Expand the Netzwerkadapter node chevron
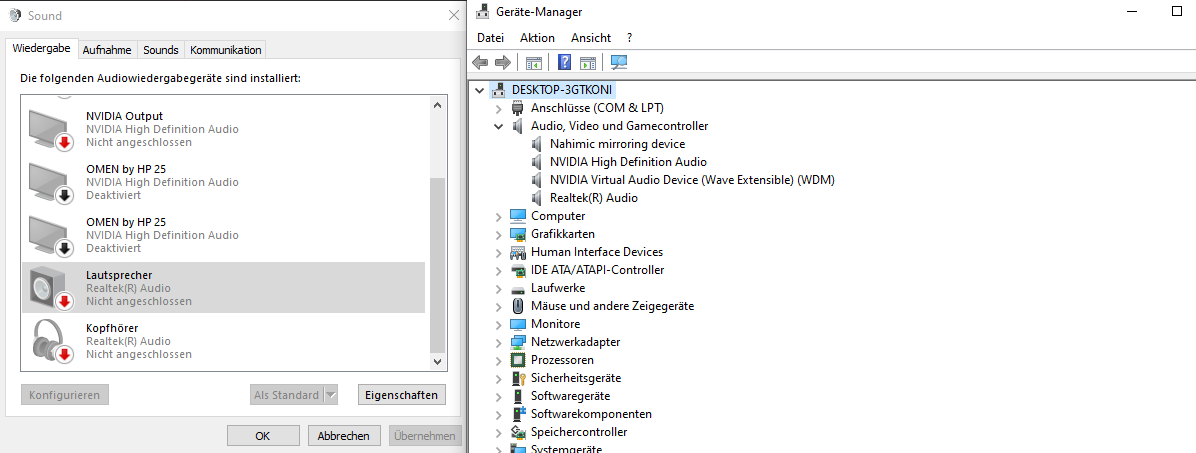Viewport: 1196px width, 453px height. point(498,342)
